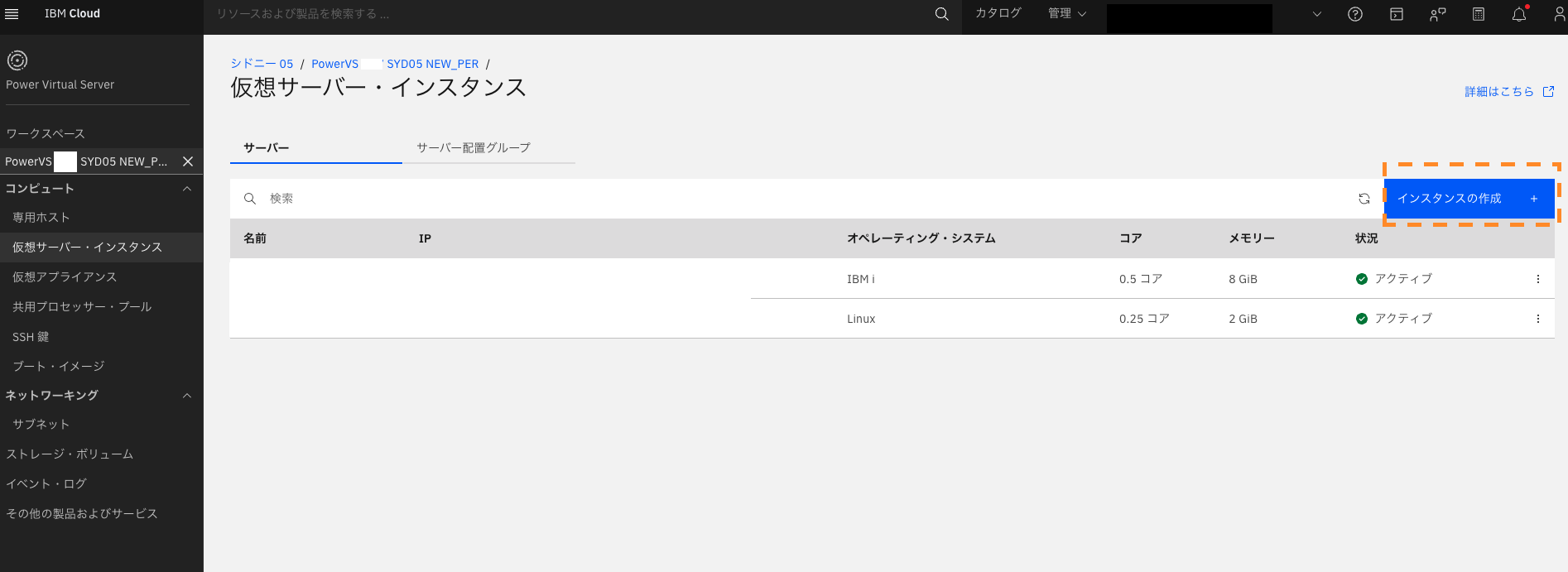Open the help question mark icon
The width and height of the screenshot is (1568, 572).
tap(1355, 14)
